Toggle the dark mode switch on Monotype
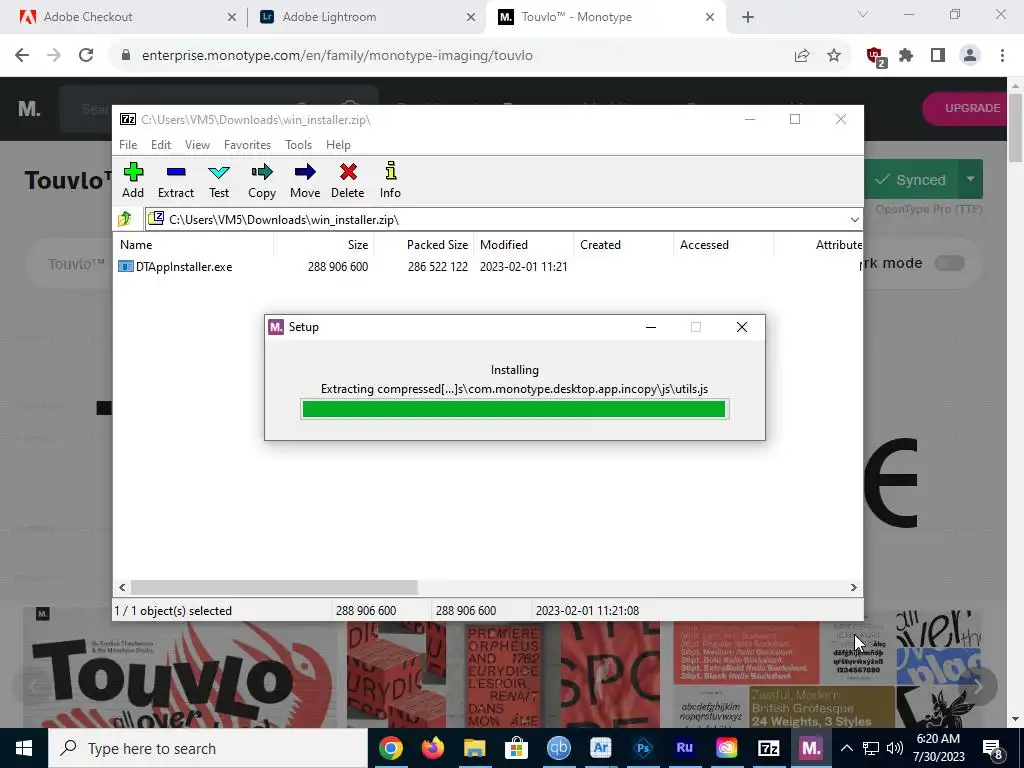 [950, 263]
